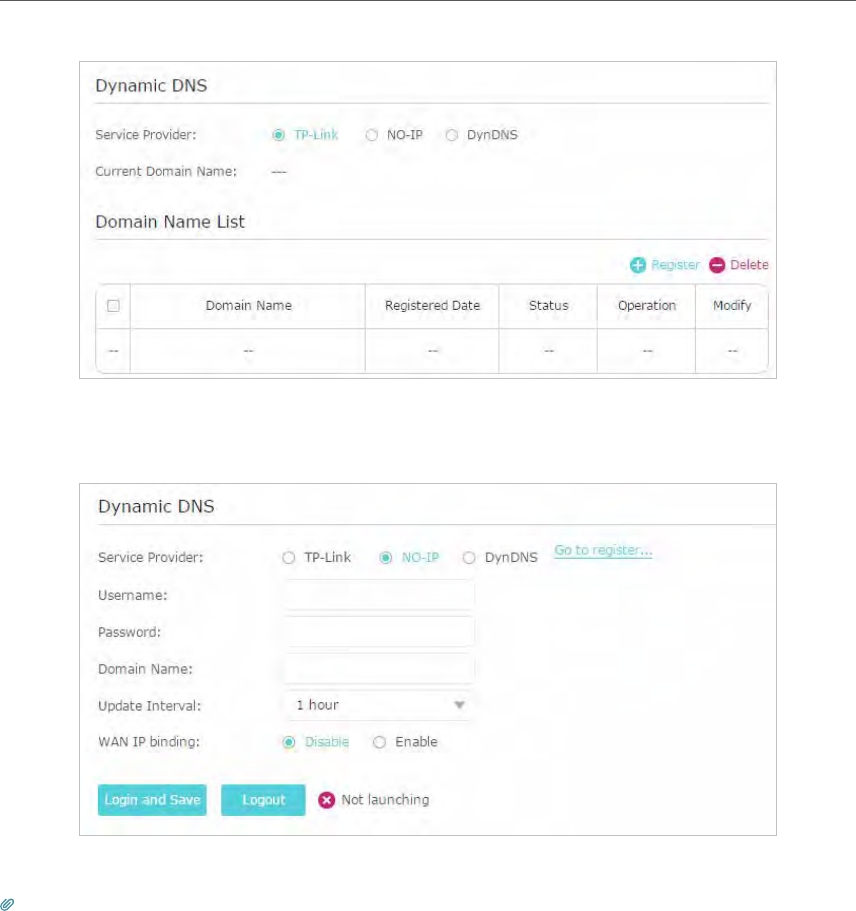This screenshot has width=856, height=911.
Task: Open the Update Interval dropdown arrow
Action: [459, 705]
